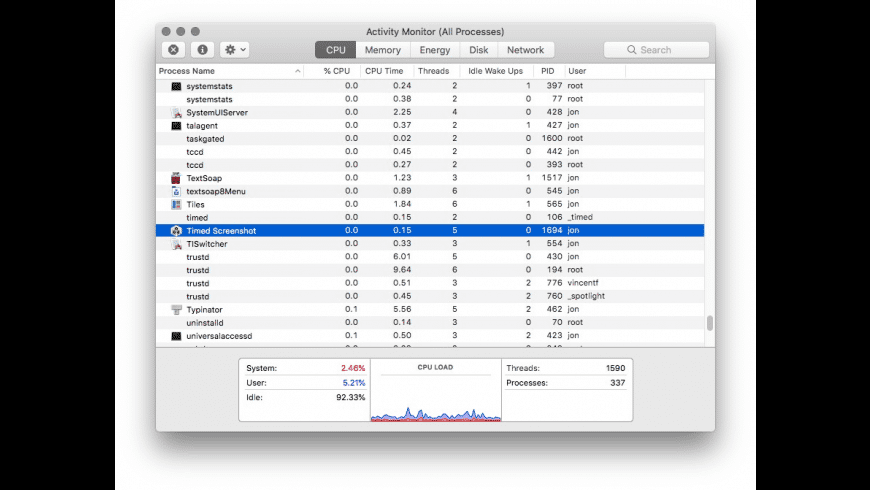The image size is (870, 490).
Task: Select the Typinator process name
Action: (204, 310)
